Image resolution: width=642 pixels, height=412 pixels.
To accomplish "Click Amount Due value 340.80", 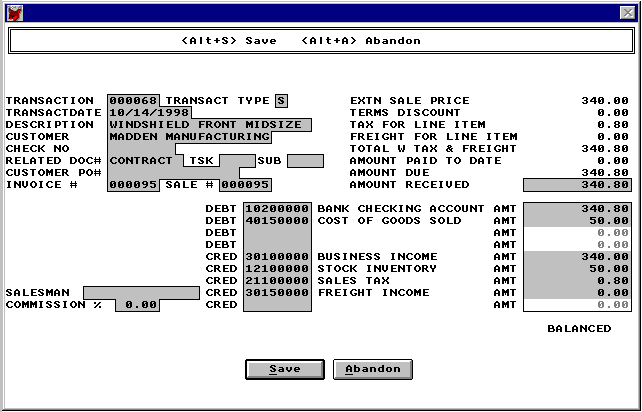I will [605, 173].
